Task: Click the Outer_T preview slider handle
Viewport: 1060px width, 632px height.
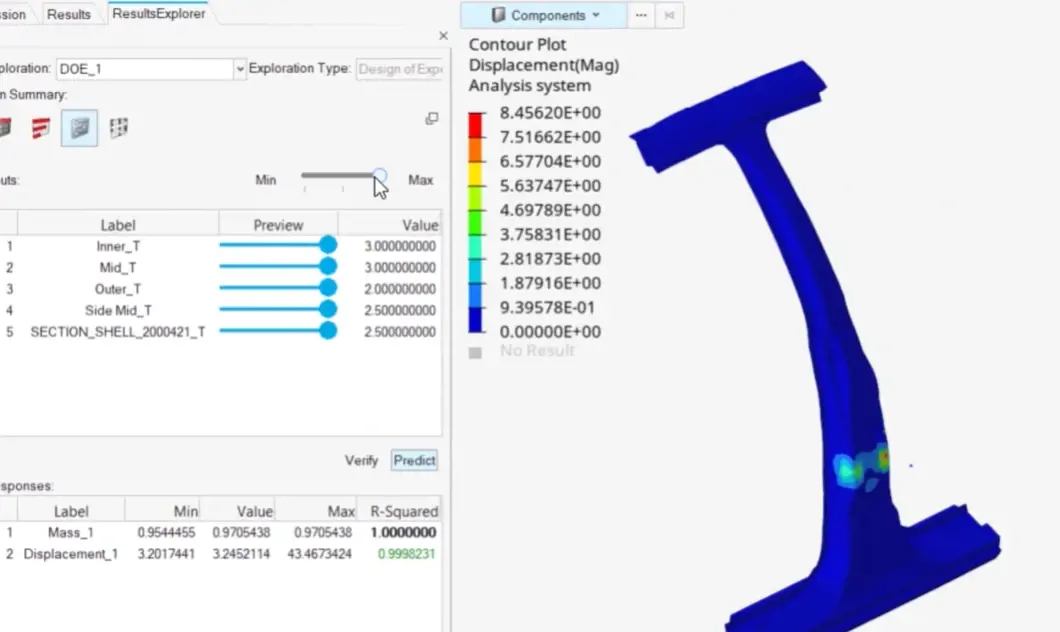Action: [327, 288]
